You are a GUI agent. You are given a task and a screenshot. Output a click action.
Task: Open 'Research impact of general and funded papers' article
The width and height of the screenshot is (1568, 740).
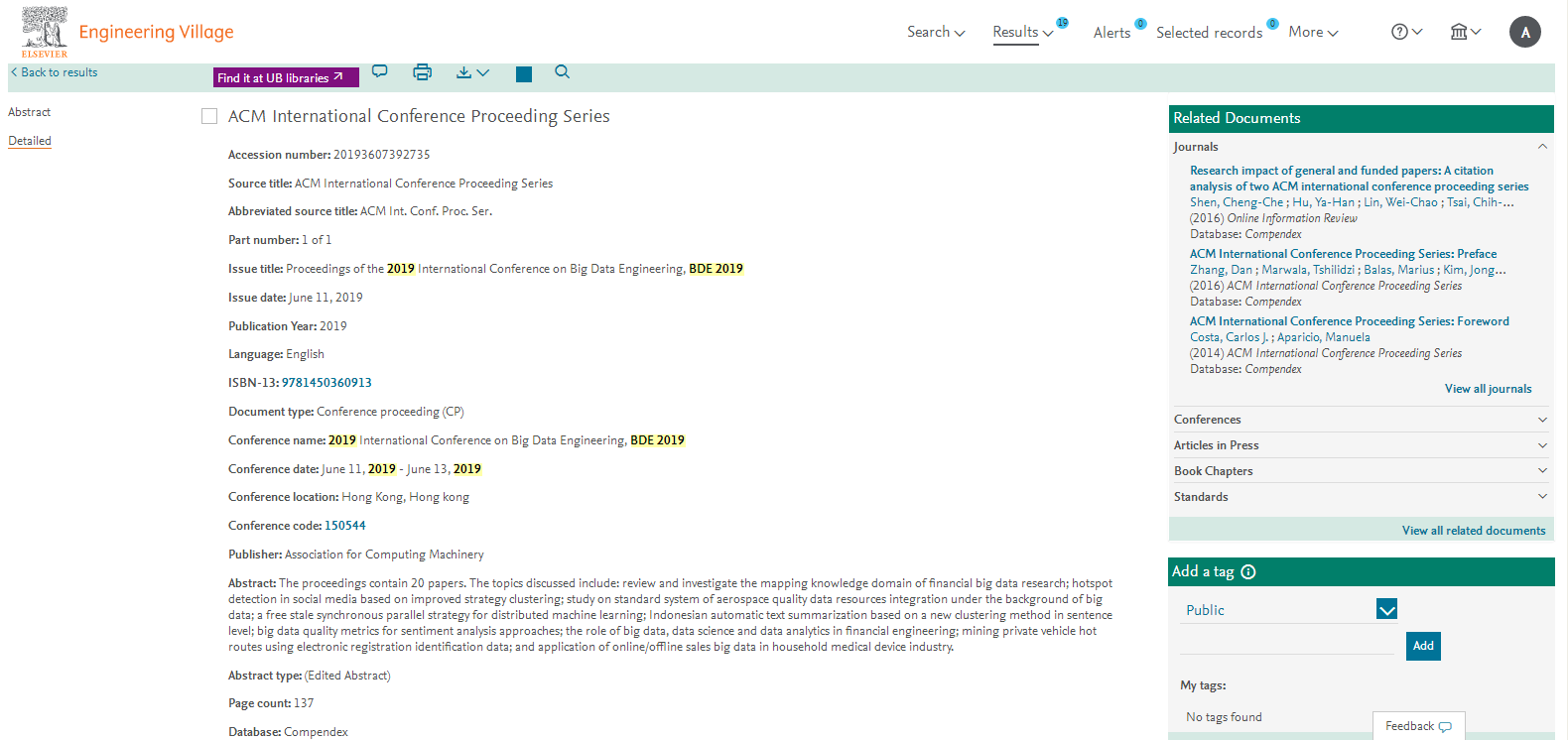(1359, 179)
